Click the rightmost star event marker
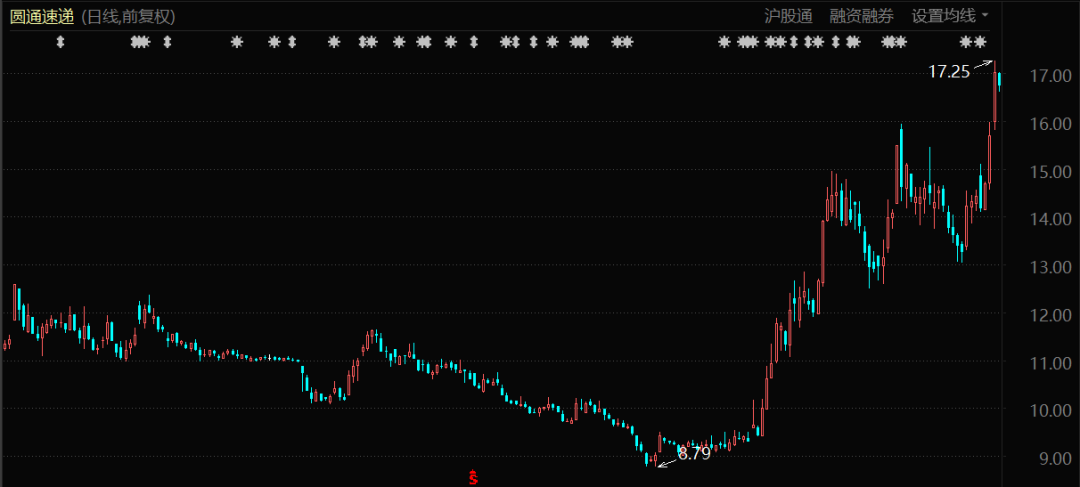 tap(980, 42)
